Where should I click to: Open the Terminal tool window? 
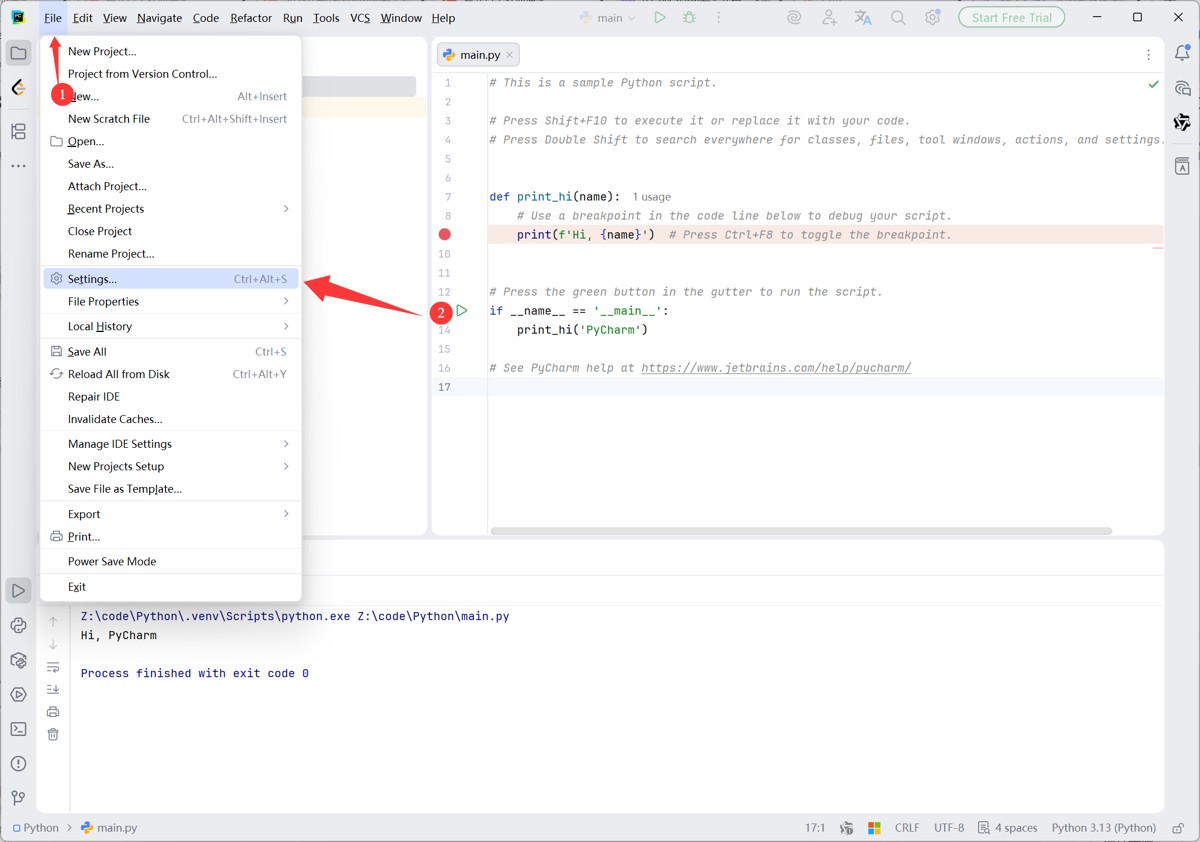click(18, 729)
